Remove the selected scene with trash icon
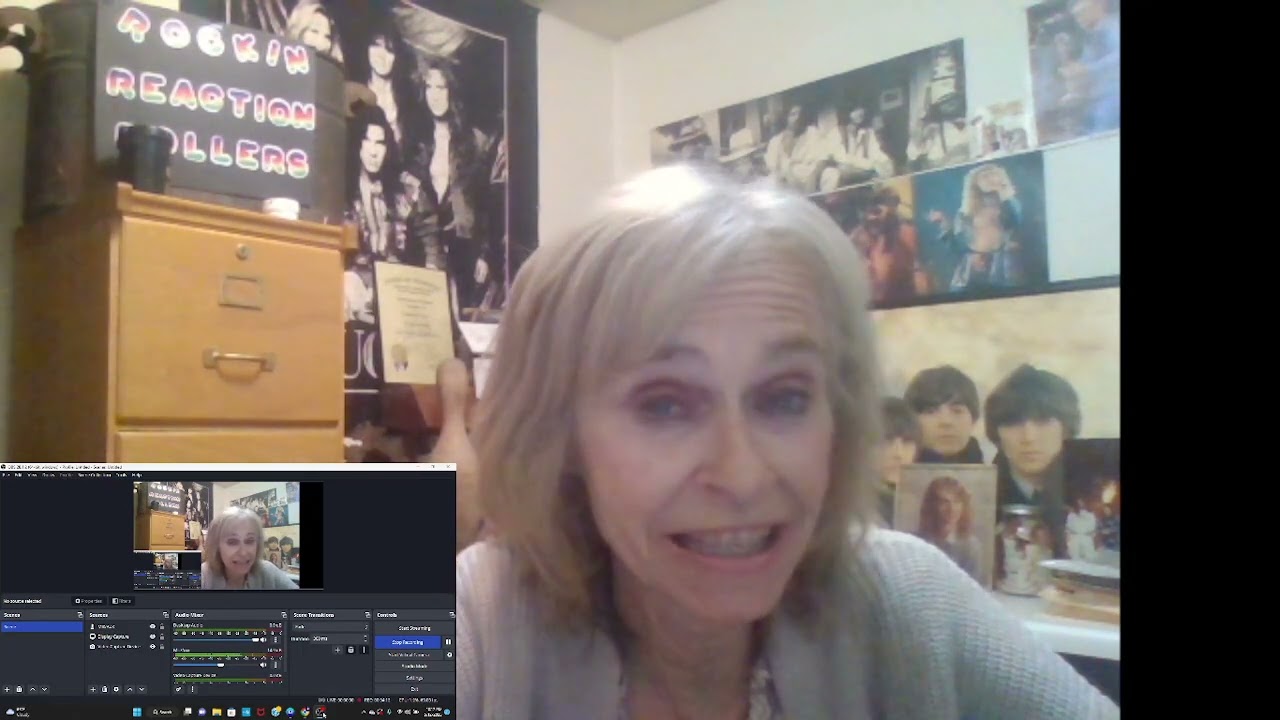1280x720 pixels. (x=19, y=689)
